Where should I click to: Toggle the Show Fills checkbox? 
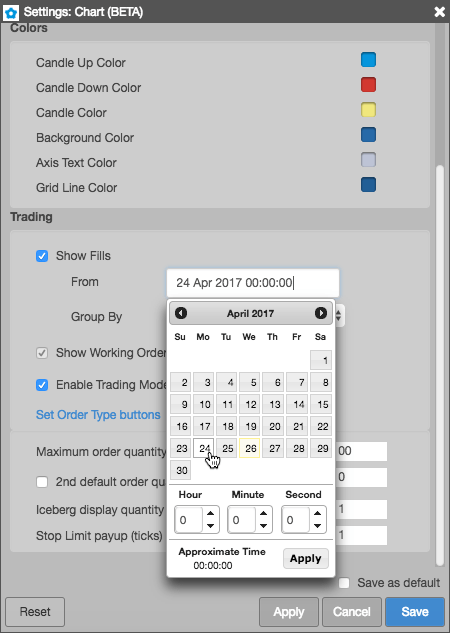[42, 256]
